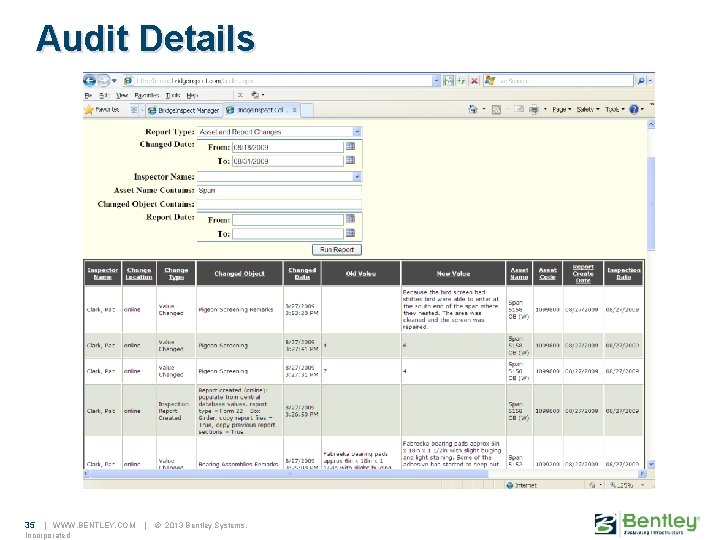This screenshot has width=720, height=540.
Task: Click the Report Date To input field
Action: (287, 233)
